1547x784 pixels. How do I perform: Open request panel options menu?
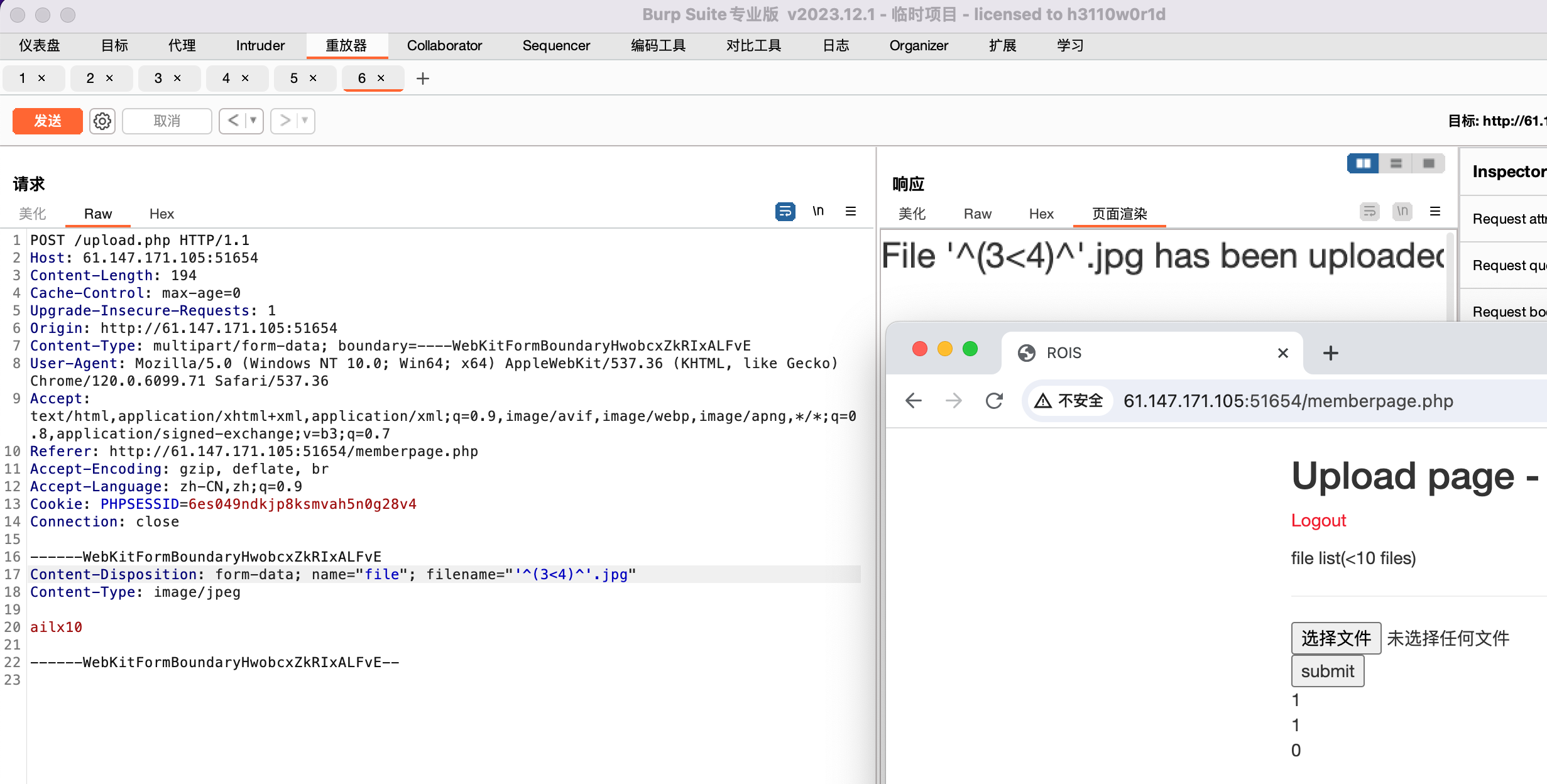pyautogui.click(x=851, y=212)
